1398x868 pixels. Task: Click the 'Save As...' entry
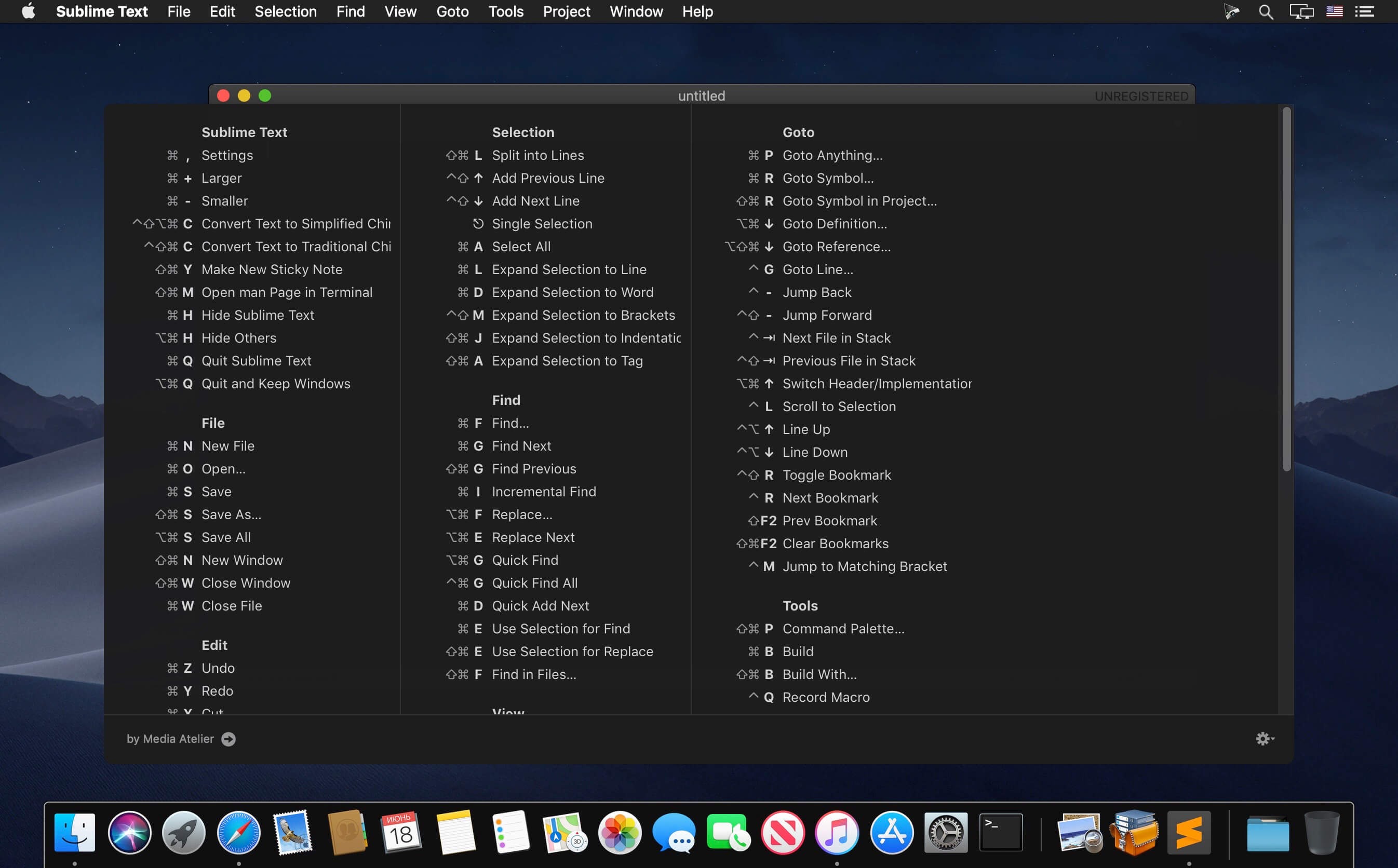pos(231,514)
